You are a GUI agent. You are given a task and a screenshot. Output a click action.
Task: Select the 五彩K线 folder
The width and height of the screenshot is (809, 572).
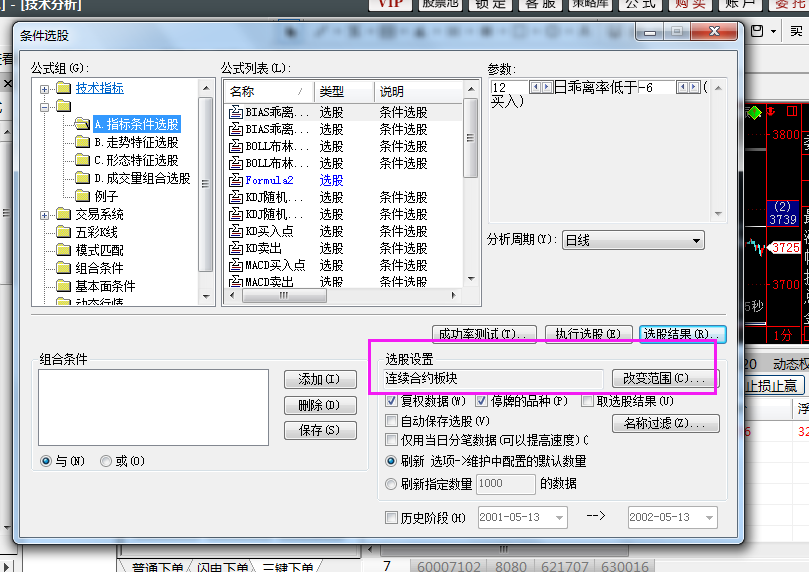coord(96,232)
